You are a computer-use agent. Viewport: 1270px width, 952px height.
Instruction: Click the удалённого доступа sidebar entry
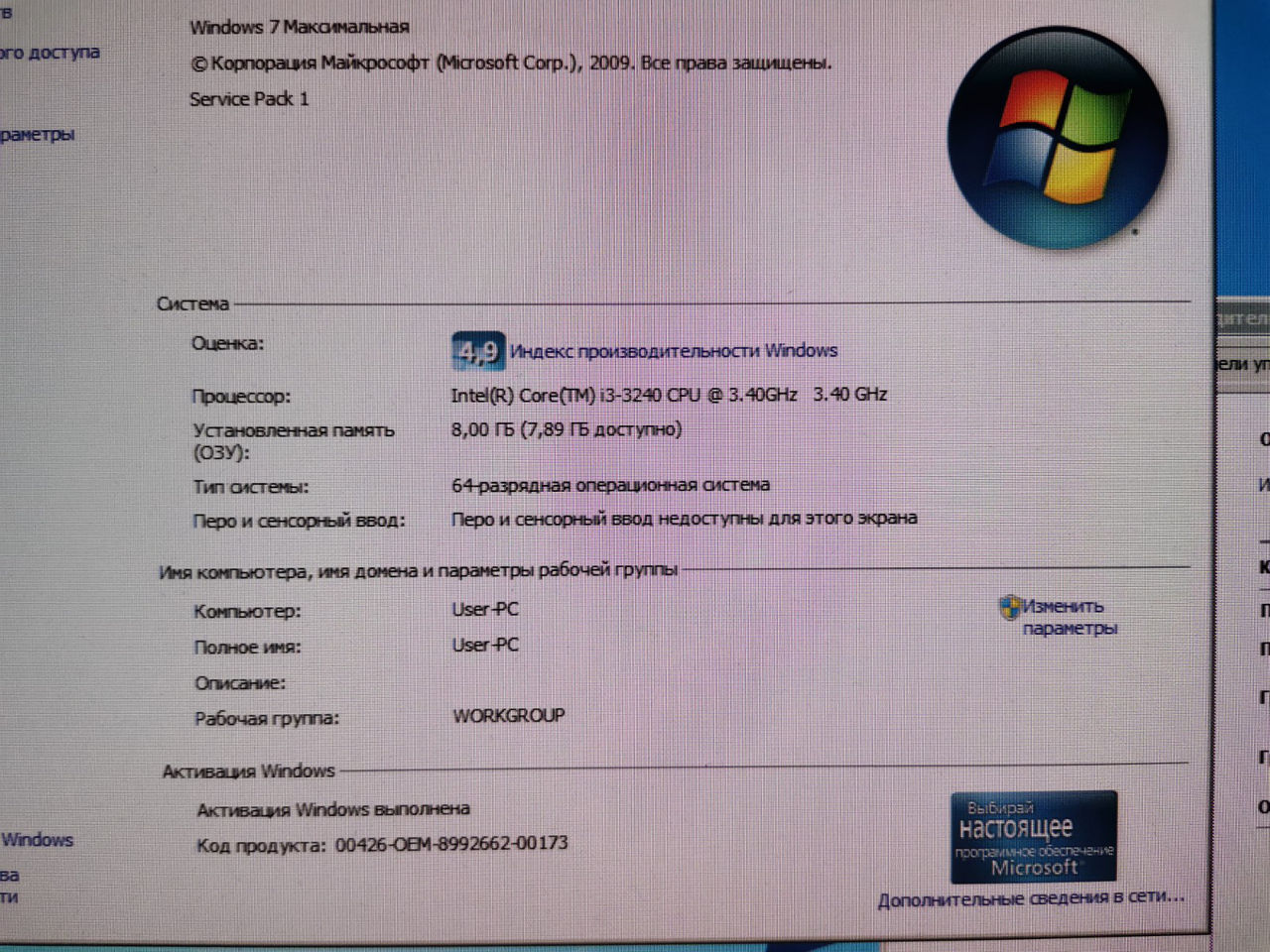49,52
